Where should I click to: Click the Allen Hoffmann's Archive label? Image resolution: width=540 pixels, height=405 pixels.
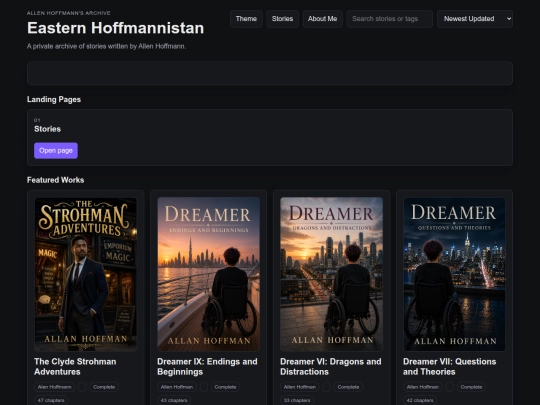click(x=69, y=13)
